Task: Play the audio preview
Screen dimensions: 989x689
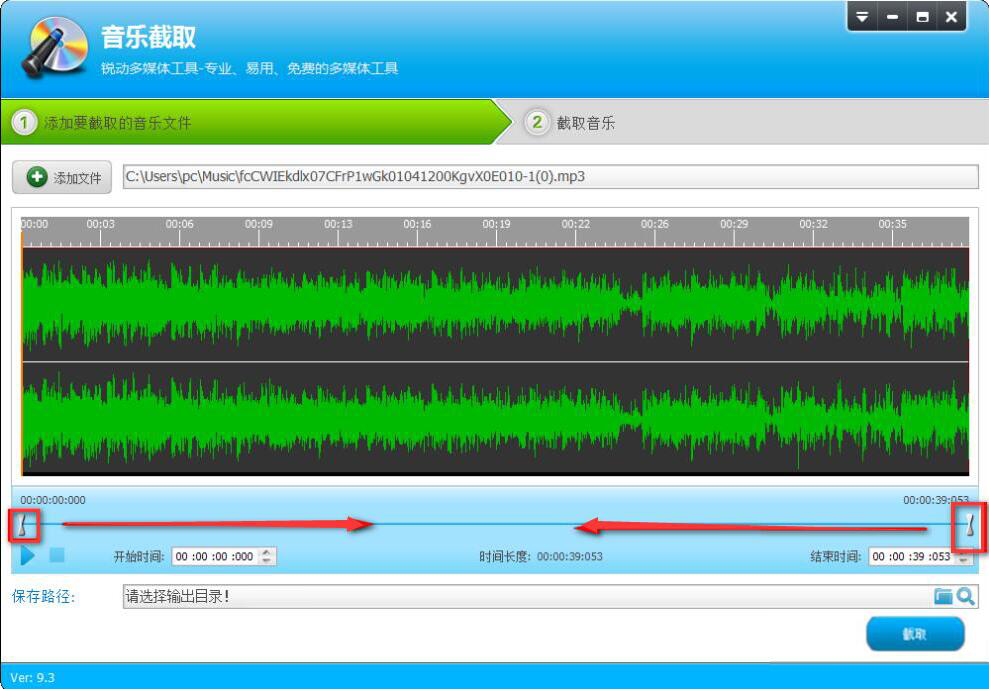Action: (28, 556)
